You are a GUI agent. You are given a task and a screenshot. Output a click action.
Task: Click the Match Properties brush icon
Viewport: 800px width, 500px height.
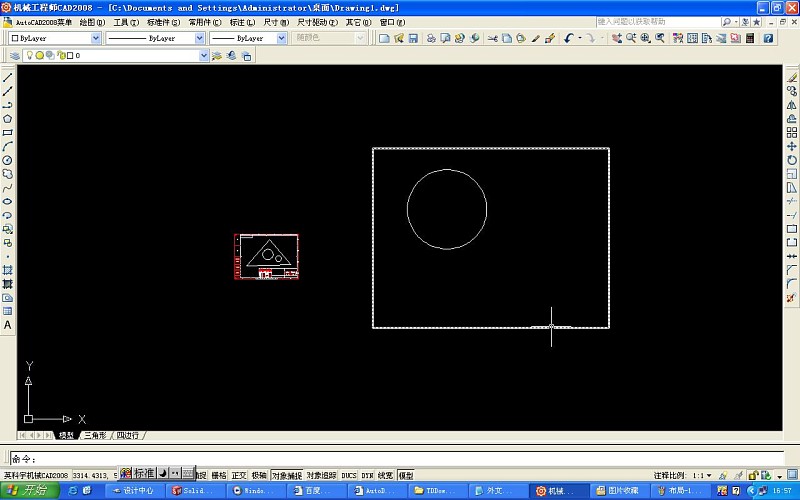point(535,38)
